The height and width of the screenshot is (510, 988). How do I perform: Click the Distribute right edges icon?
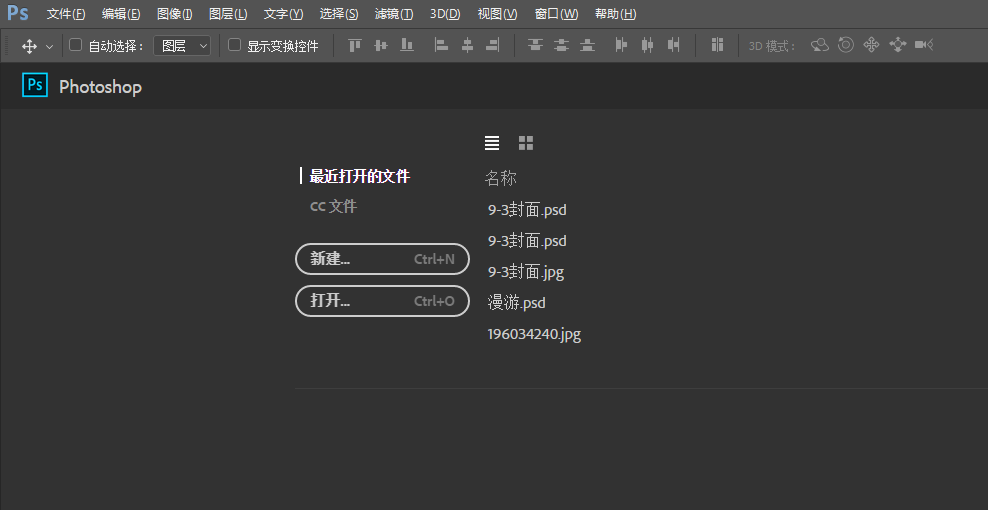click(x=674, y=45)
